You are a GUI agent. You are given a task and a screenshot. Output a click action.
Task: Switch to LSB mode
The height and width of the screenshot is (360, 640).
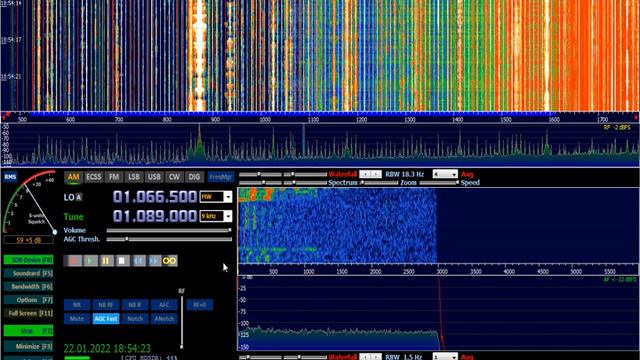click(x=134, y=177)
